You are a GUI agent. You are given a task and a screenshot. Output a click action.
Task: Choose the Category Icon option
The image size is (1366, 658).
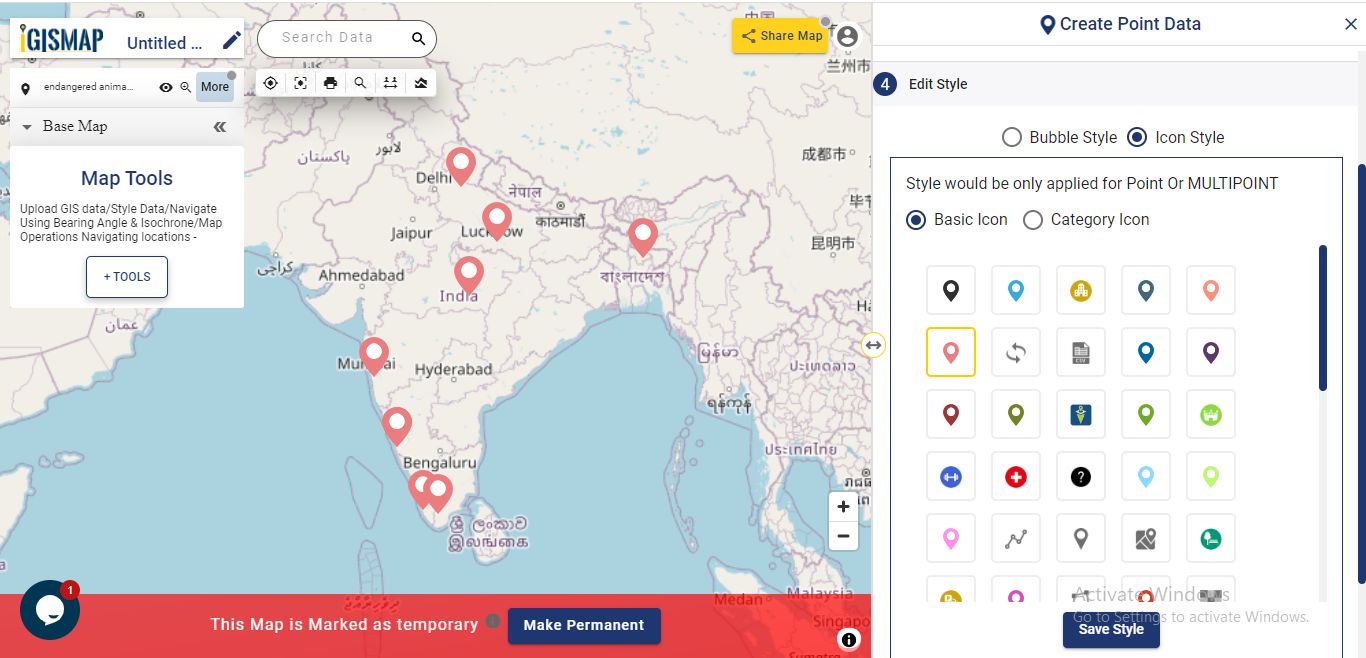[1032, 219]
